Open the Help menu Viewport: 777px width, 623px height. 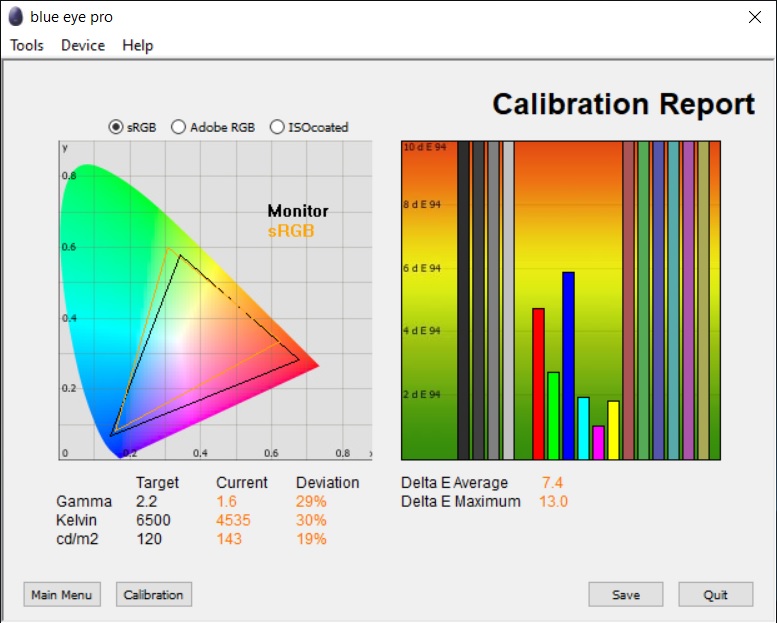coord(138,45)
